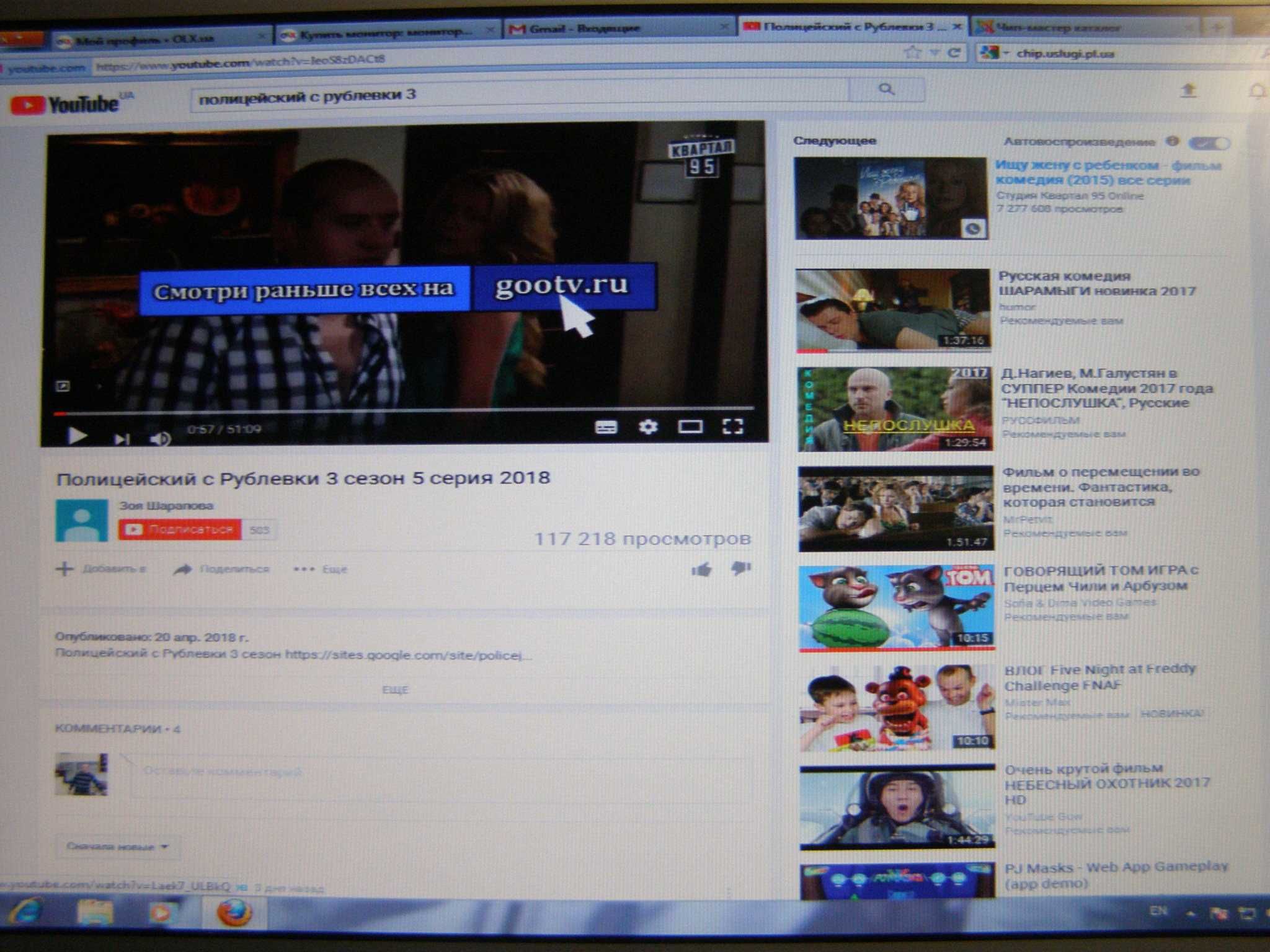This screenshot has width=1270, height=952.
Task: Click the Поделиться share button
Action: pyautogui.click(x=221, y=568)
